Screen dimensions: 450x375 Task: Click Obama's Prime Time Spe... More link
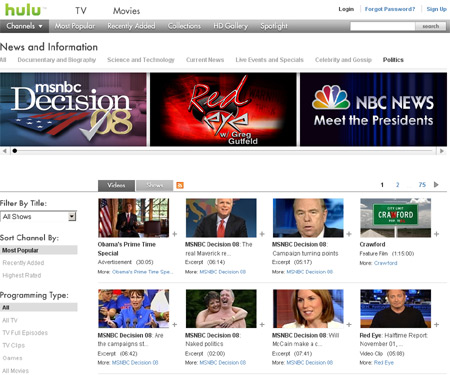143,272
